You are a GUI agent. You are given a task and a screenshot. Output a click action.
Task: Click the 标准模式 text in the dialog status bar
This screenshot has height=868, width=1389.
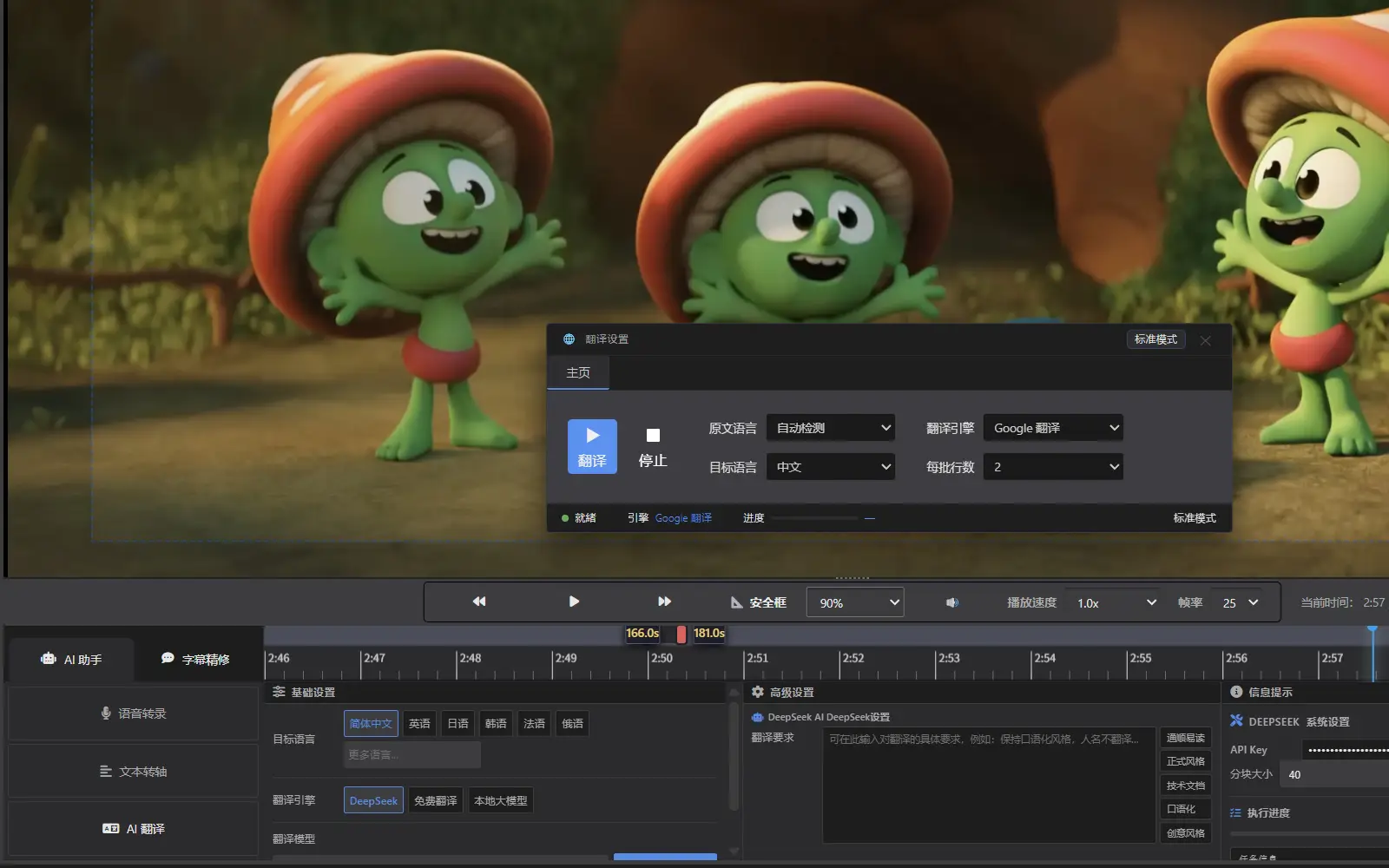[1195, 518]
